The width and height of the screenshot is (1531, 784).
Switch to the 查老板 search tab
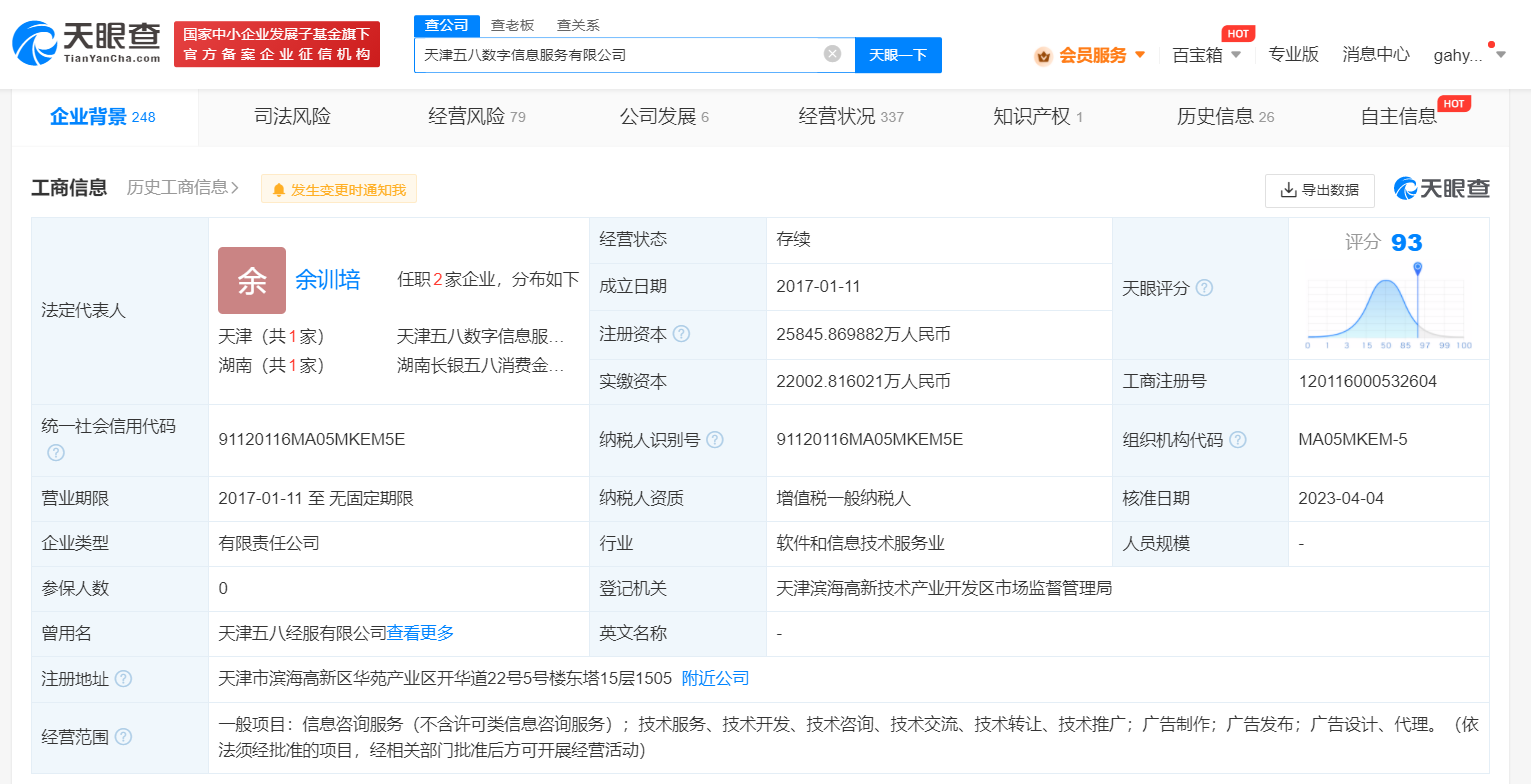(512, 25)
